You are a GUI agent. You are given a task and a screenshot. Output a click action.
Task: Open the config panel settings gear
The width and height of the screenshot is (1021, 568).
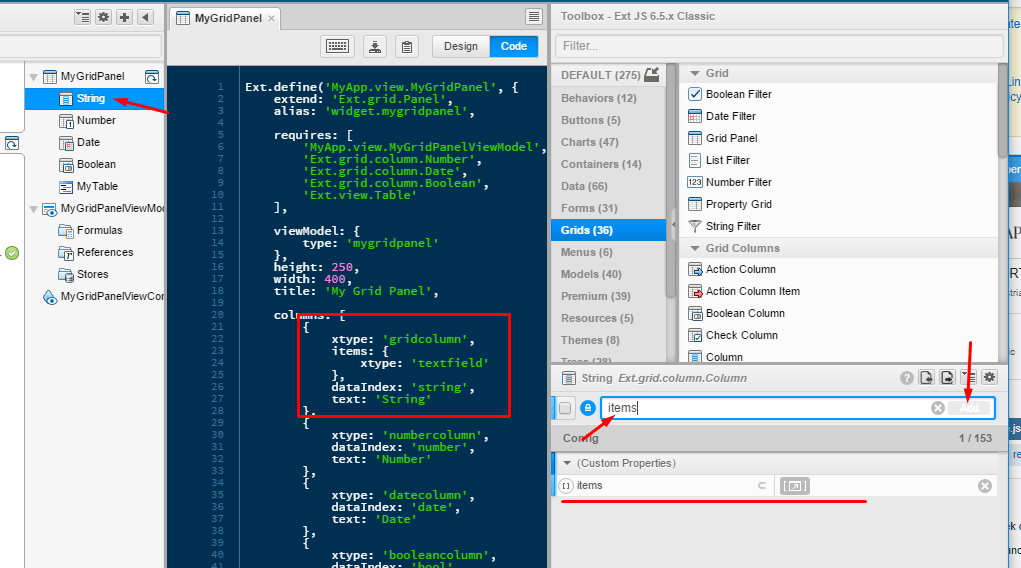pos(990,378)
